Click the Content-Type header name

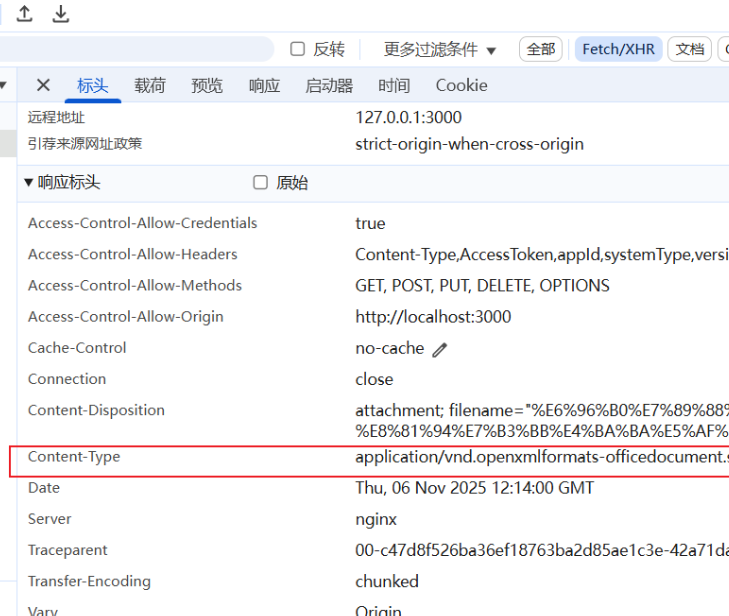click(74, 457)
